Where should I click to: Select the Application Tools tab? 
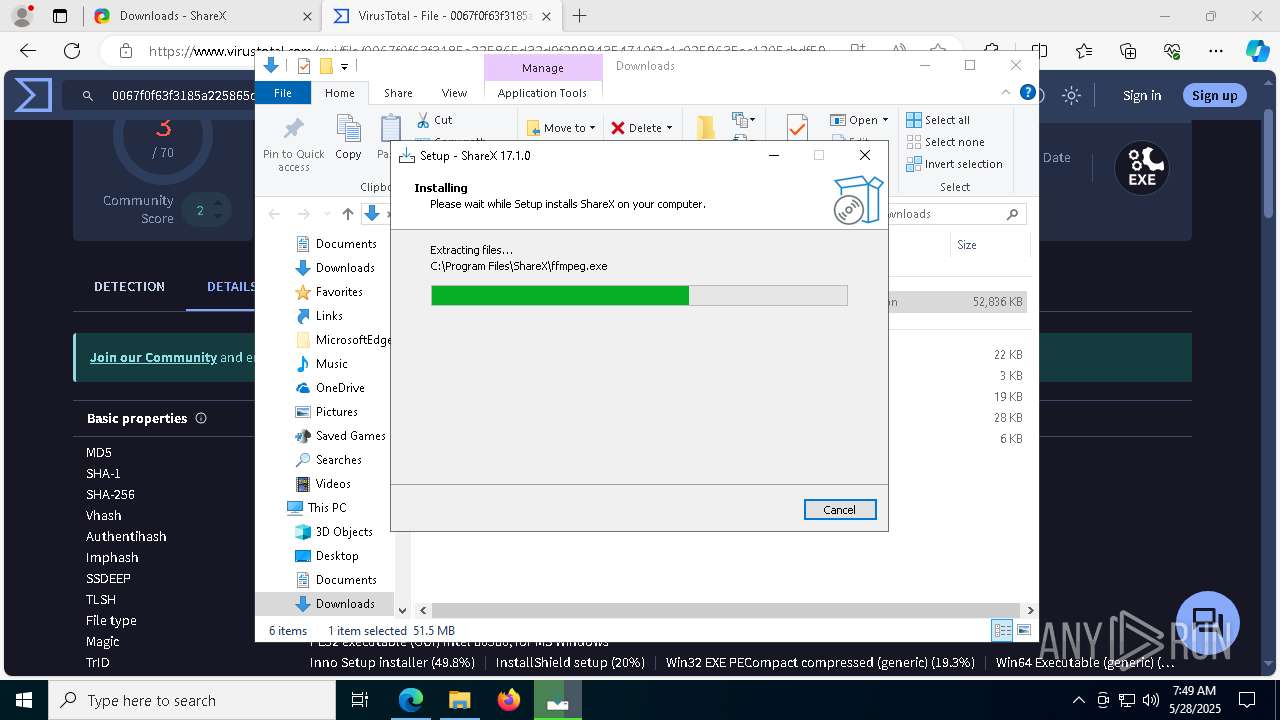tap(542, 92)
